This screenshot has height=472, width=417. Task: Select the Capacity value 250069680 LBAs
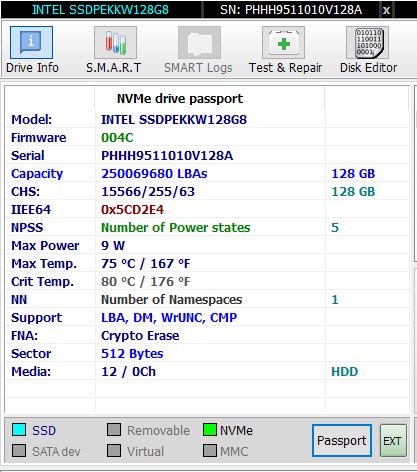[154, 174]
